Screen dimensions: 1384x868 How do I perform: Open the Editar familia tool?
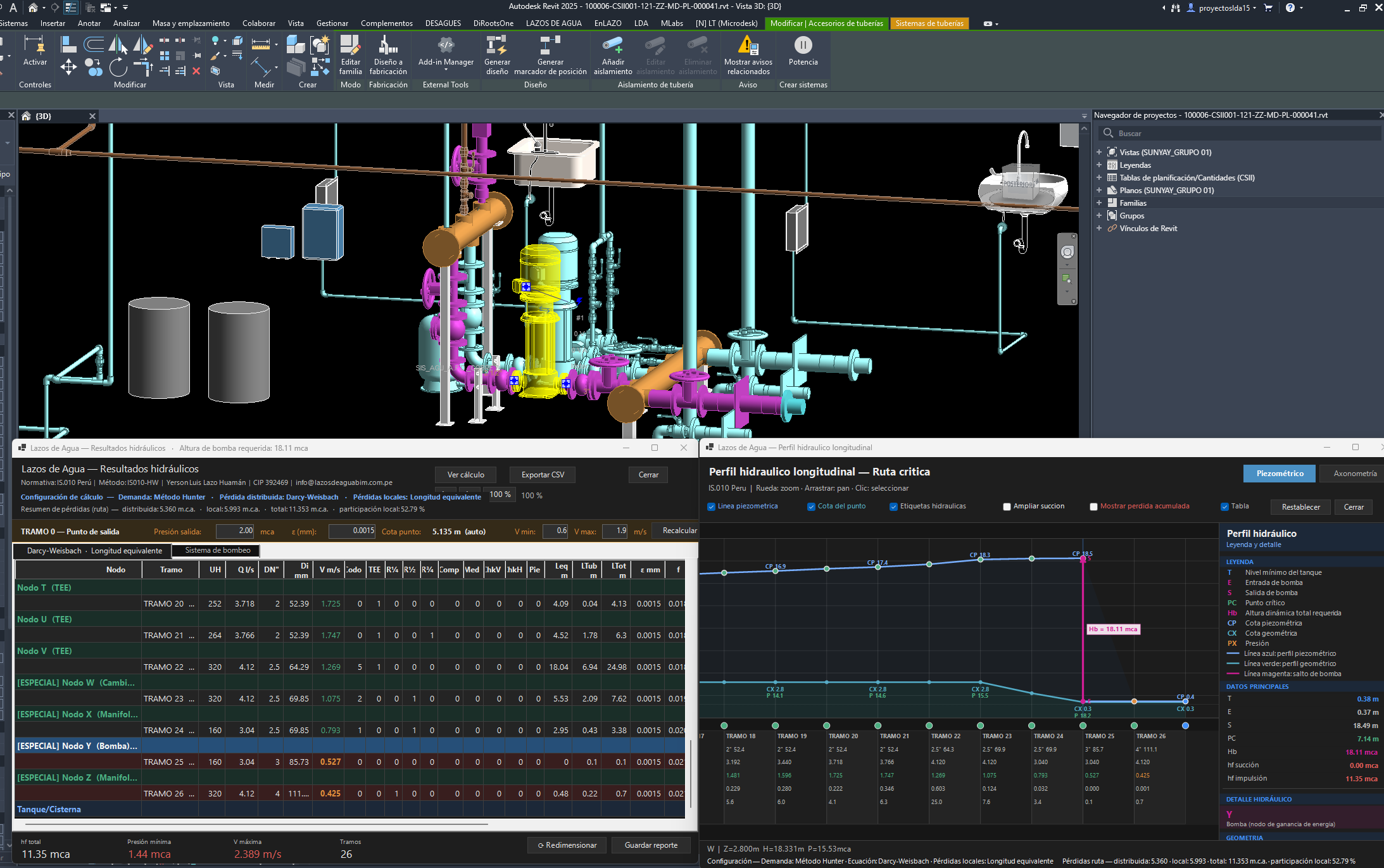pos(350,55)
